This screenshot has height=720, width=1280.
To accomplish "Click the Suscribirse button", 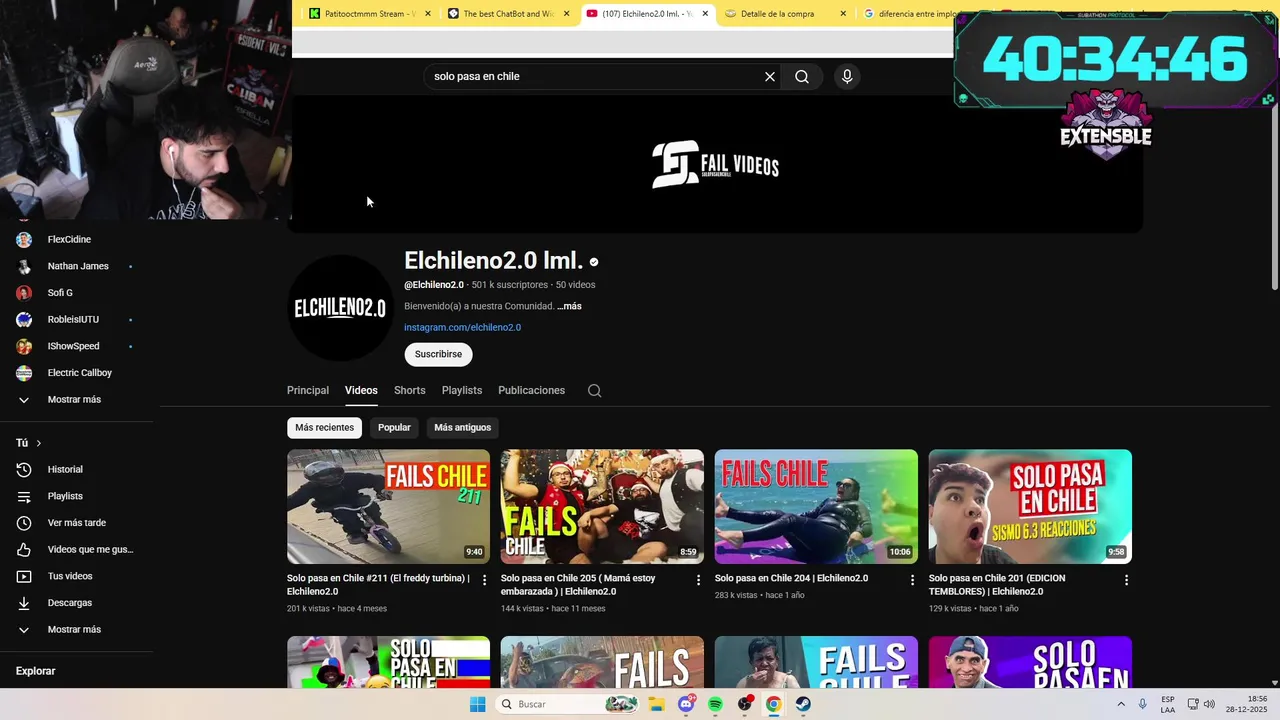I will pyautogui.click(x=438, y=354).
